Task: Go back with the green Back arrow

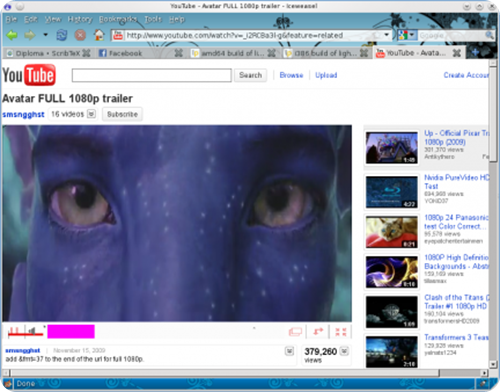Action: click(12, 35)
